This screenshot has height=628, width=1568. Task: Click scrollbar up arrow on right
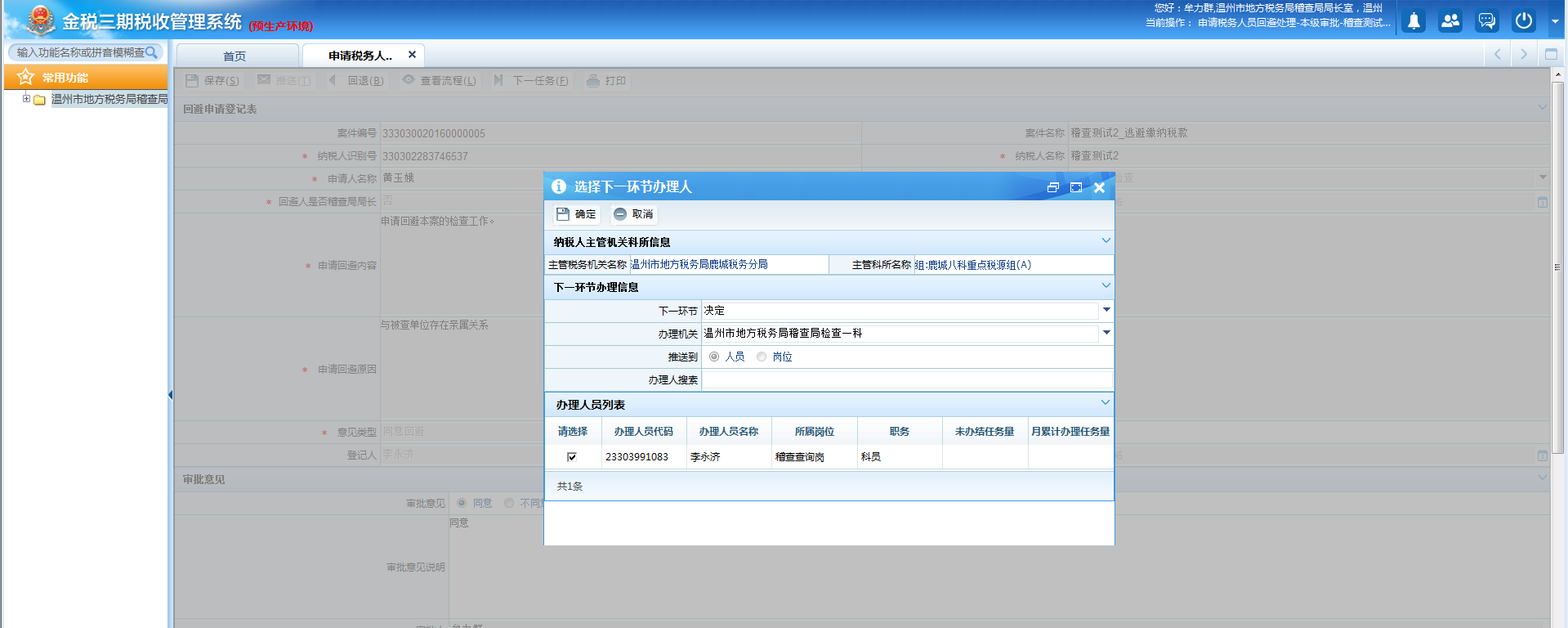(1557, 74)
